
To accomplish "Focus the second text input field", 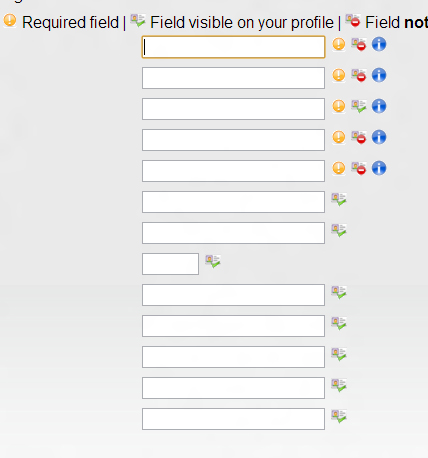I will coord(233,78).
